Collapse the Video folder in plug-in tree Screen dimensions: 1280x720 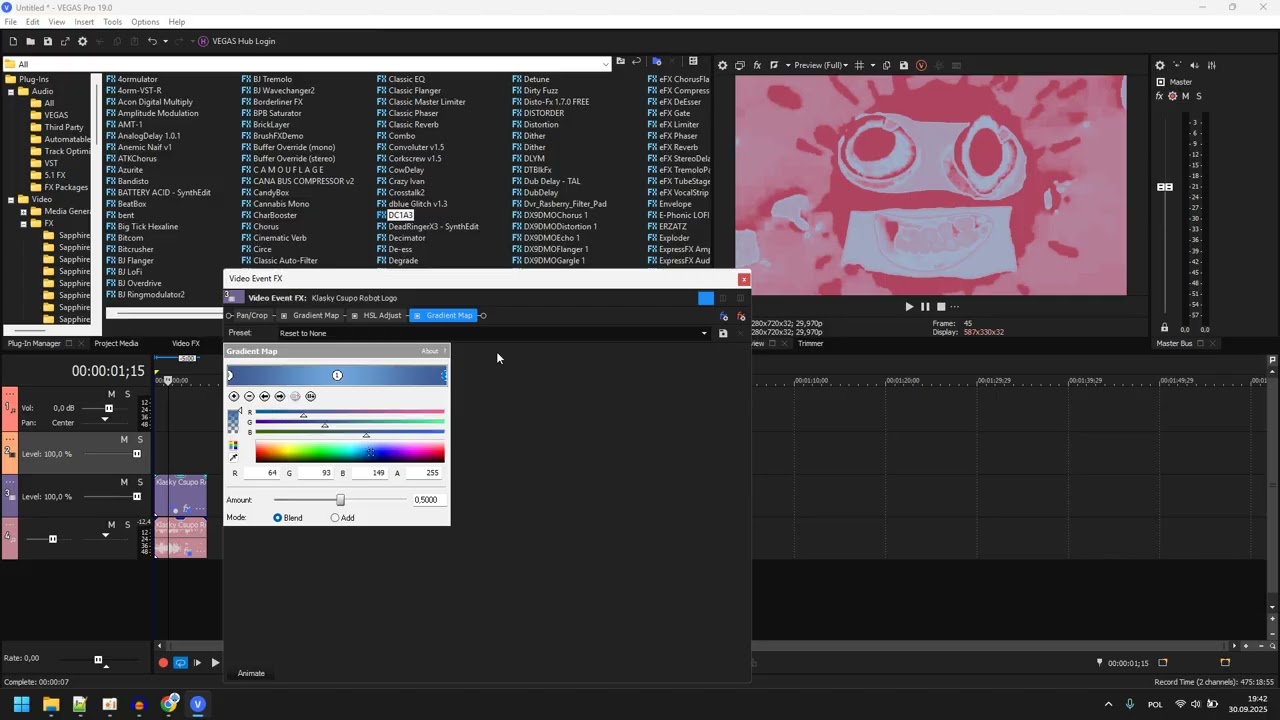pos(11,199)
